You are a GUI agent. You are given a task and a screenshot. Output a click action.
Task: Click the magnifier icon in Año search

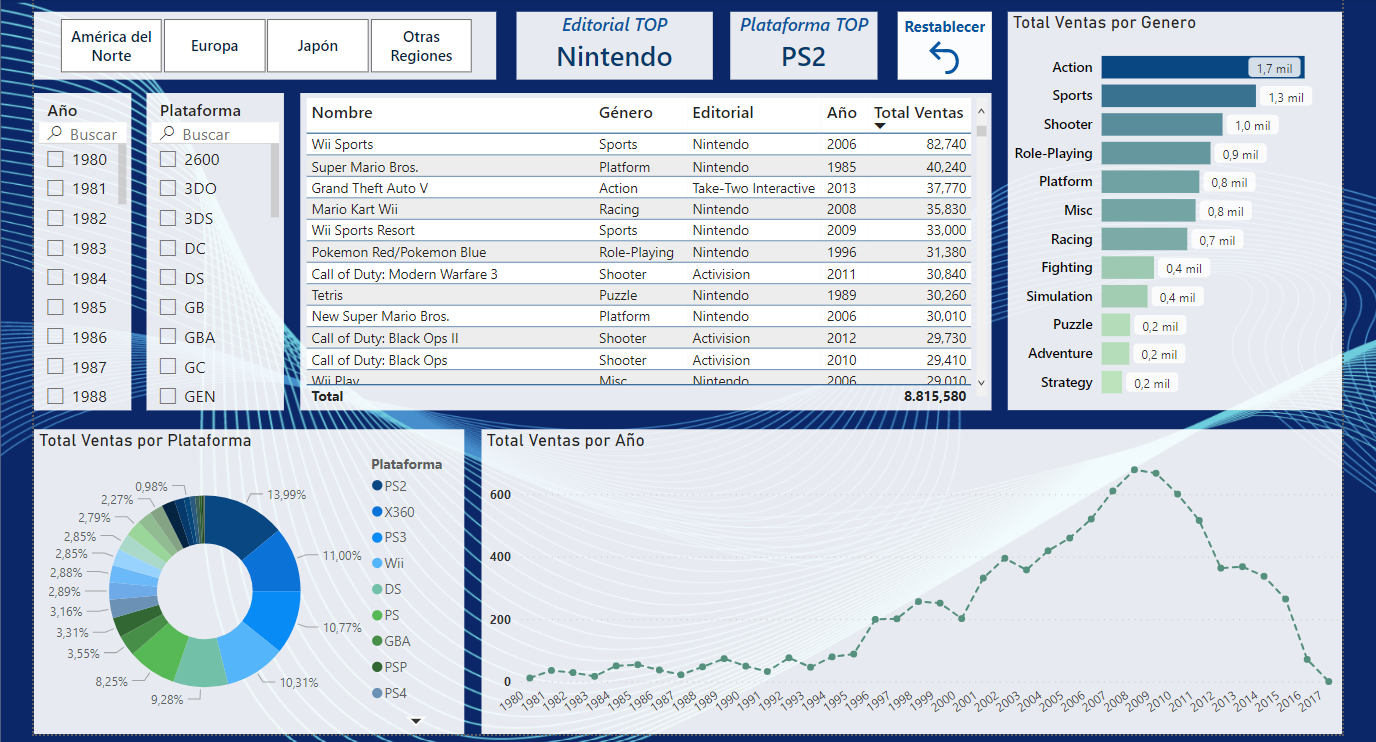56,134
